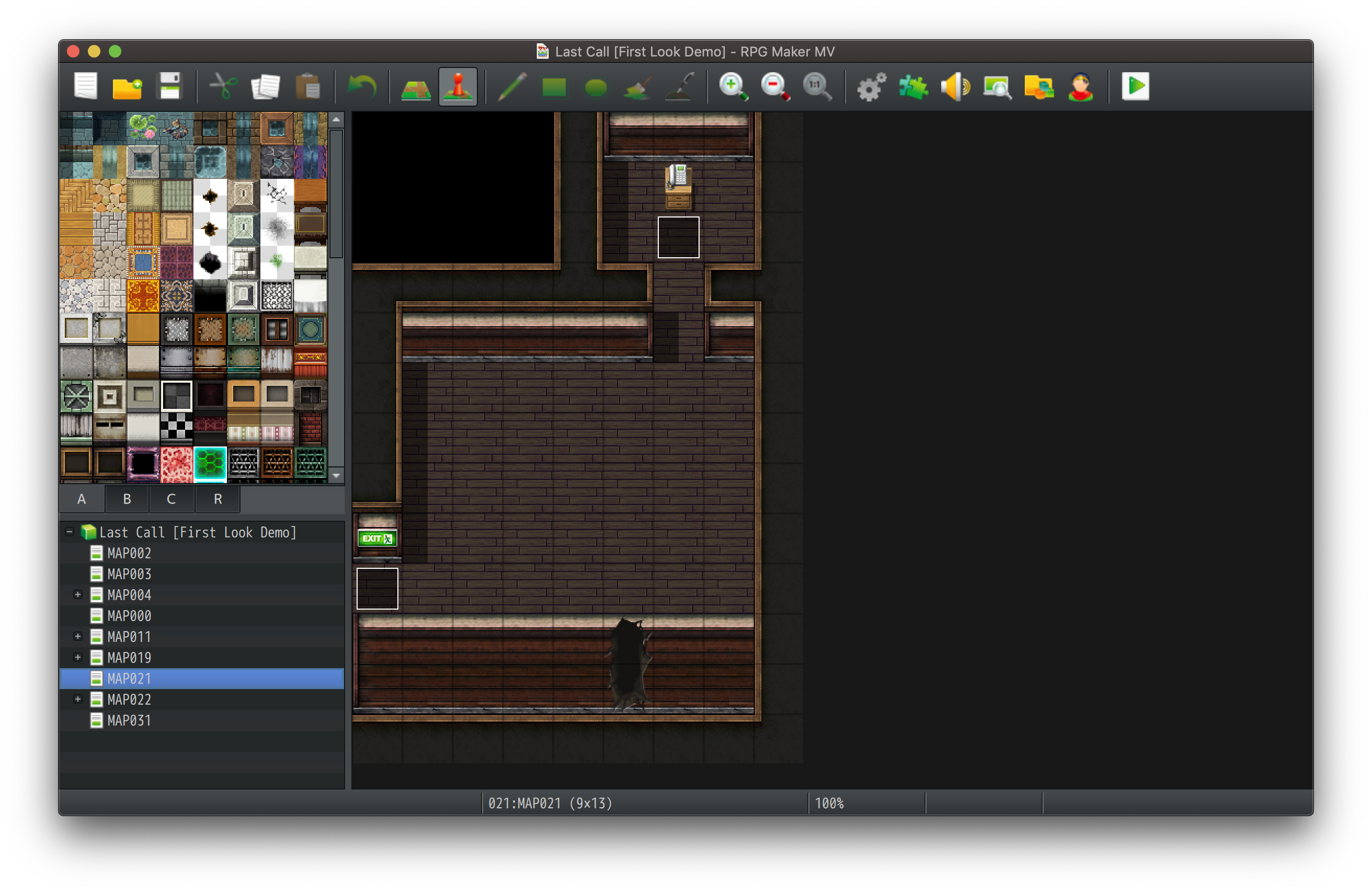Open the Plugin Manager puzzle icon
This screenshot has height=893, width=1372.
point(913,86)
